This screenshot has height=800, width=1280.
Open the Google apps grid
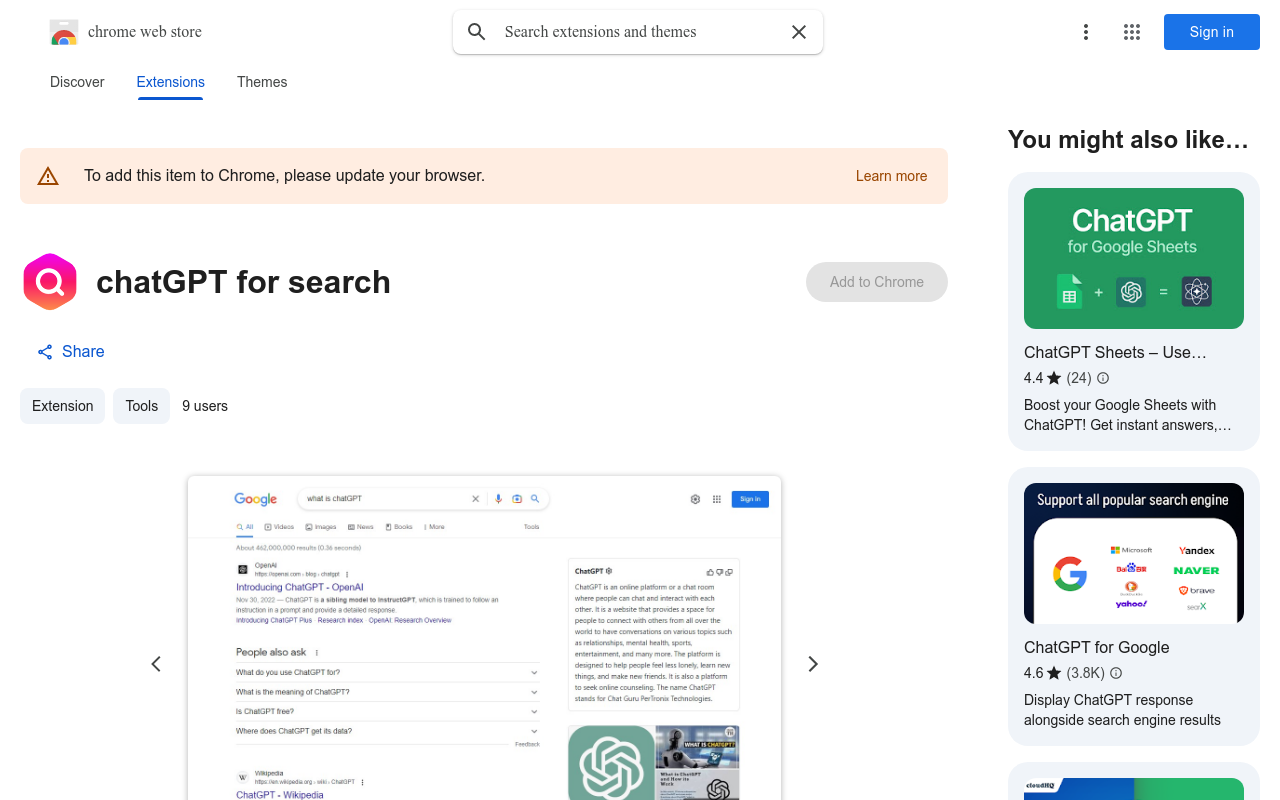1132,32
